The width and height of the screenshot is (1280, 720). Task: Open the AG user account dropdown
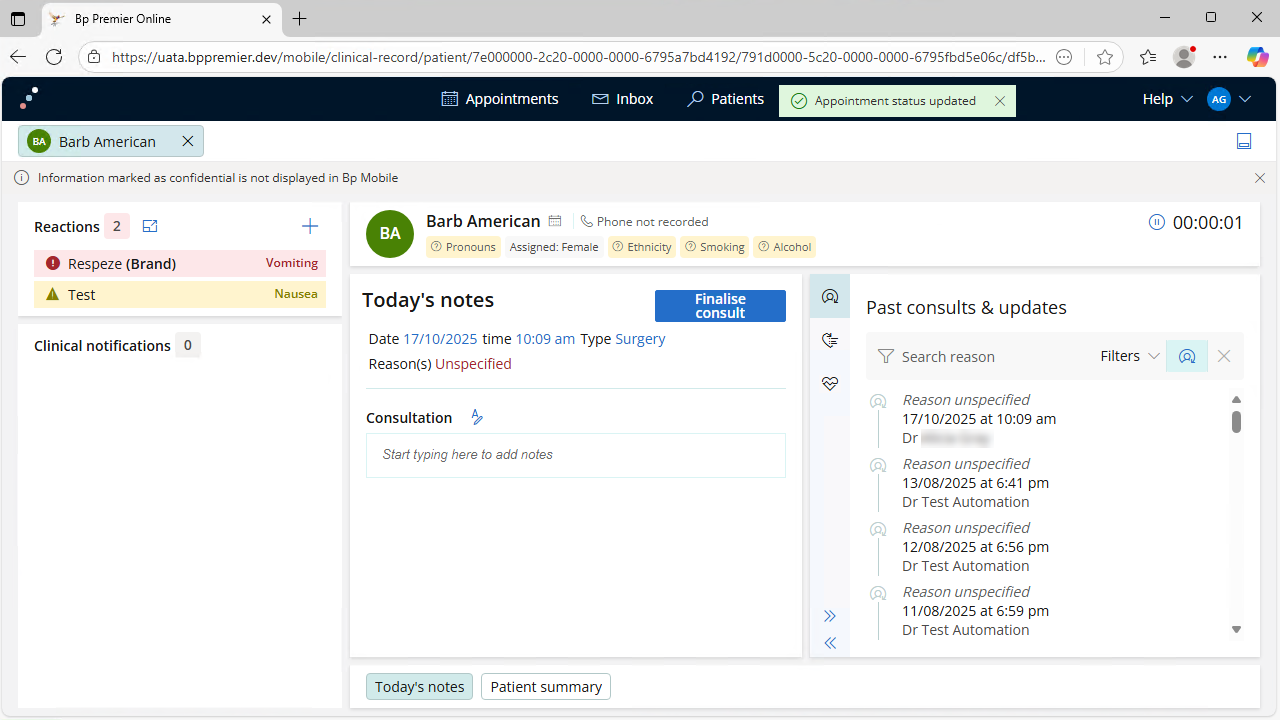1229,99
